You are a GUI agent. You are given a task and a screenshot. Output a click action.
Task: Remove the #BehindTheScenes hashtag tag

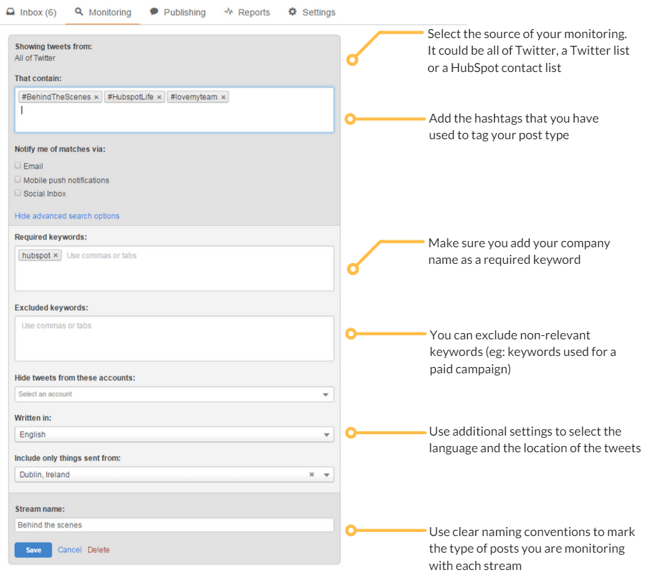pyautogui.click(x=96, y=98)
